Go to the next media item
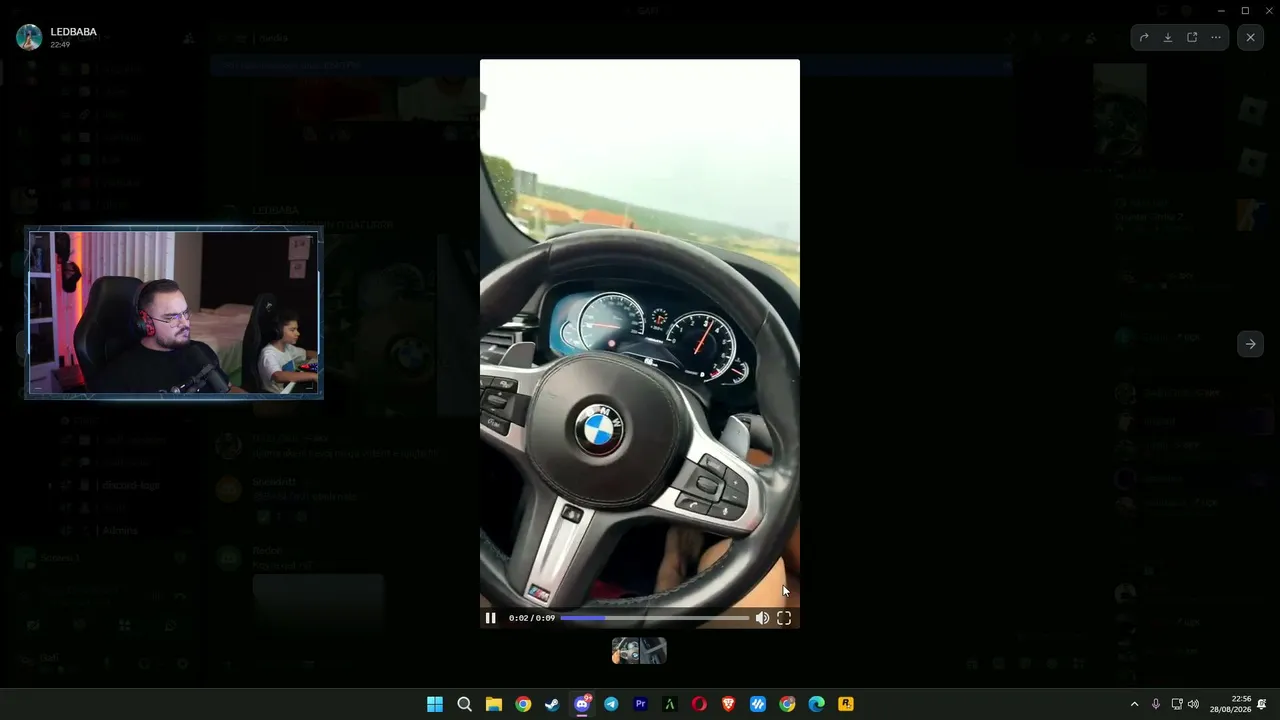Viewport: 1280px width, 720px height. tap(1250, 344)
